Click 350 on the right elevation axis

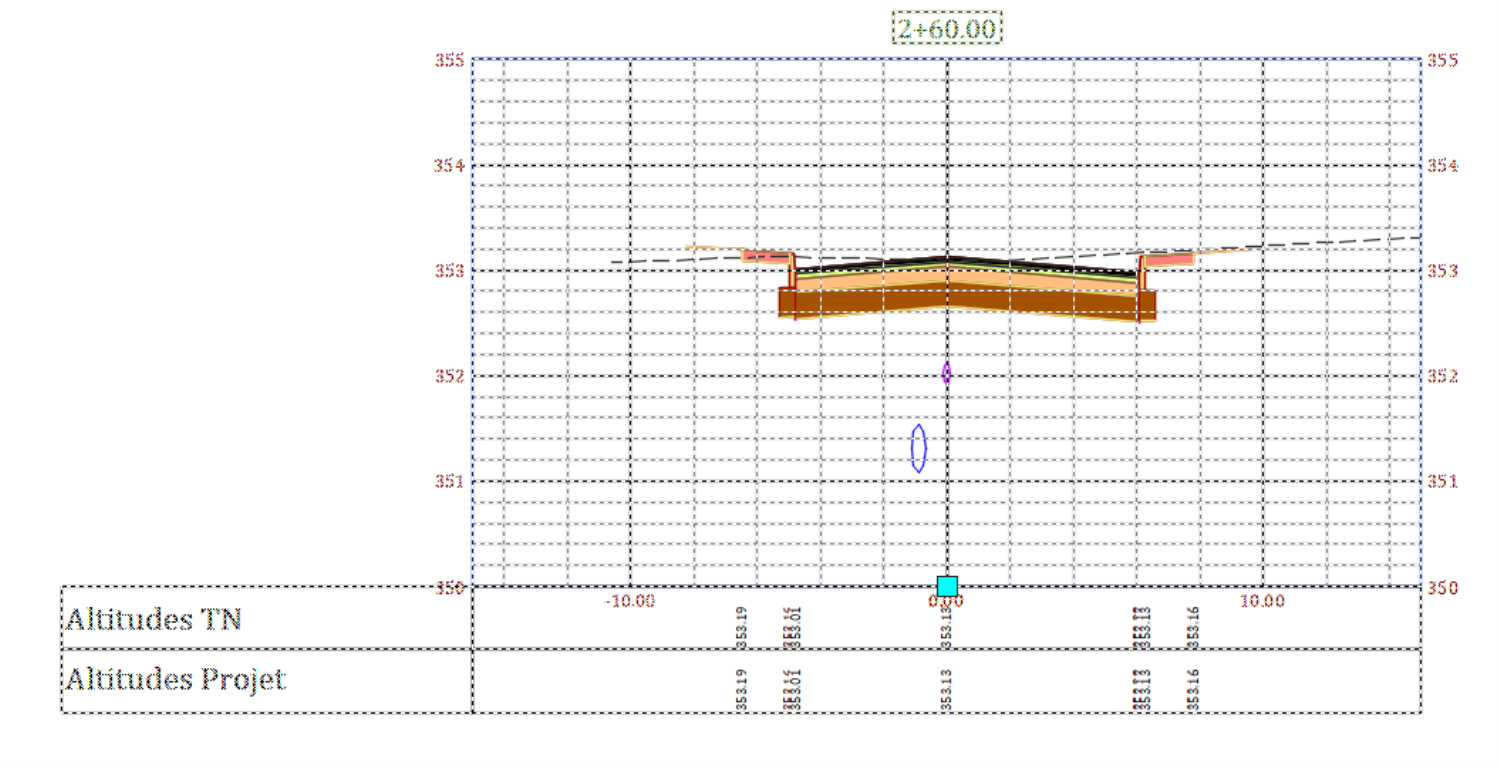click(x=1443, y=587)
